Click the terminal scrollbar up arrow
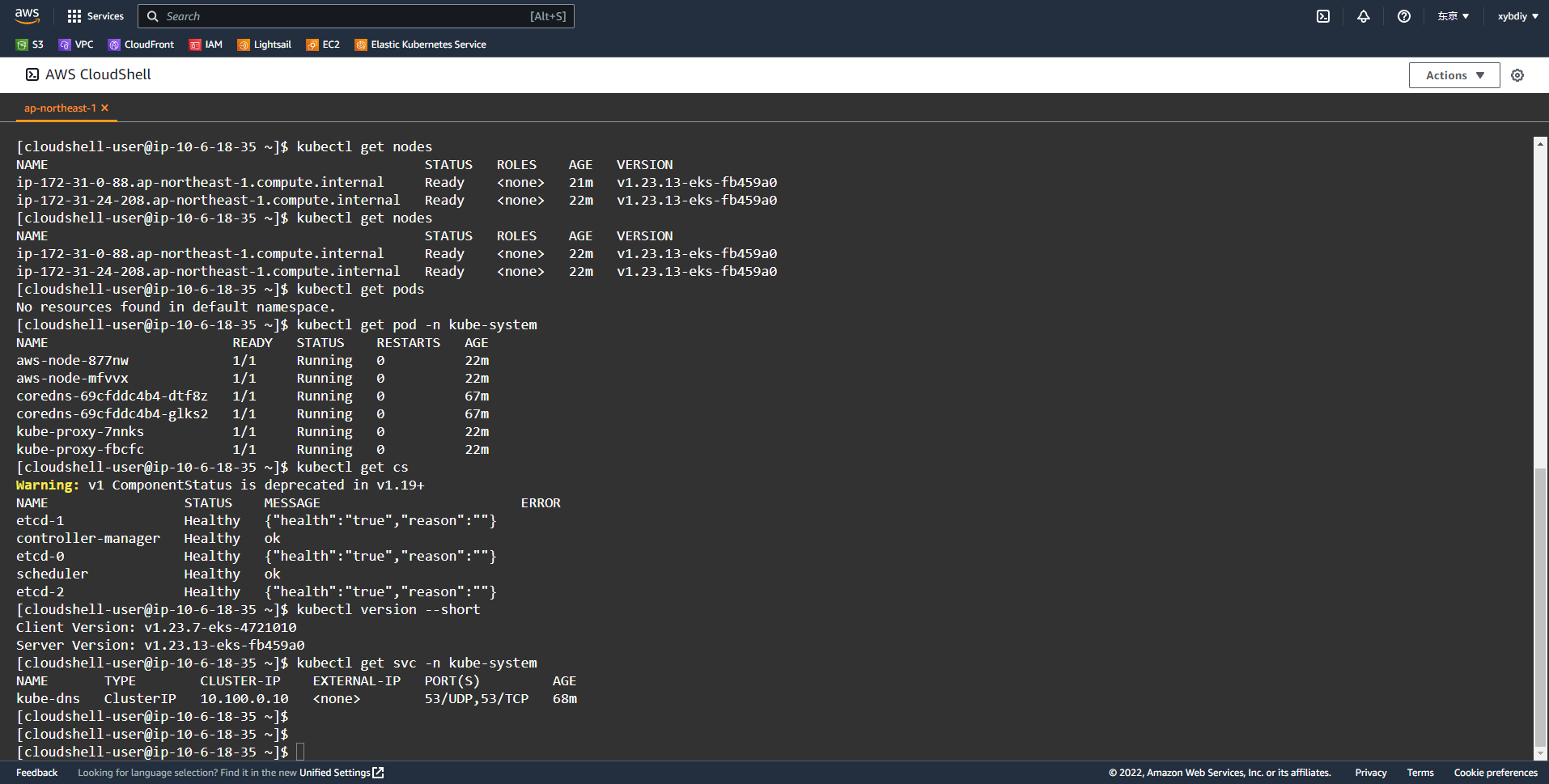 tap(1540, 144)
